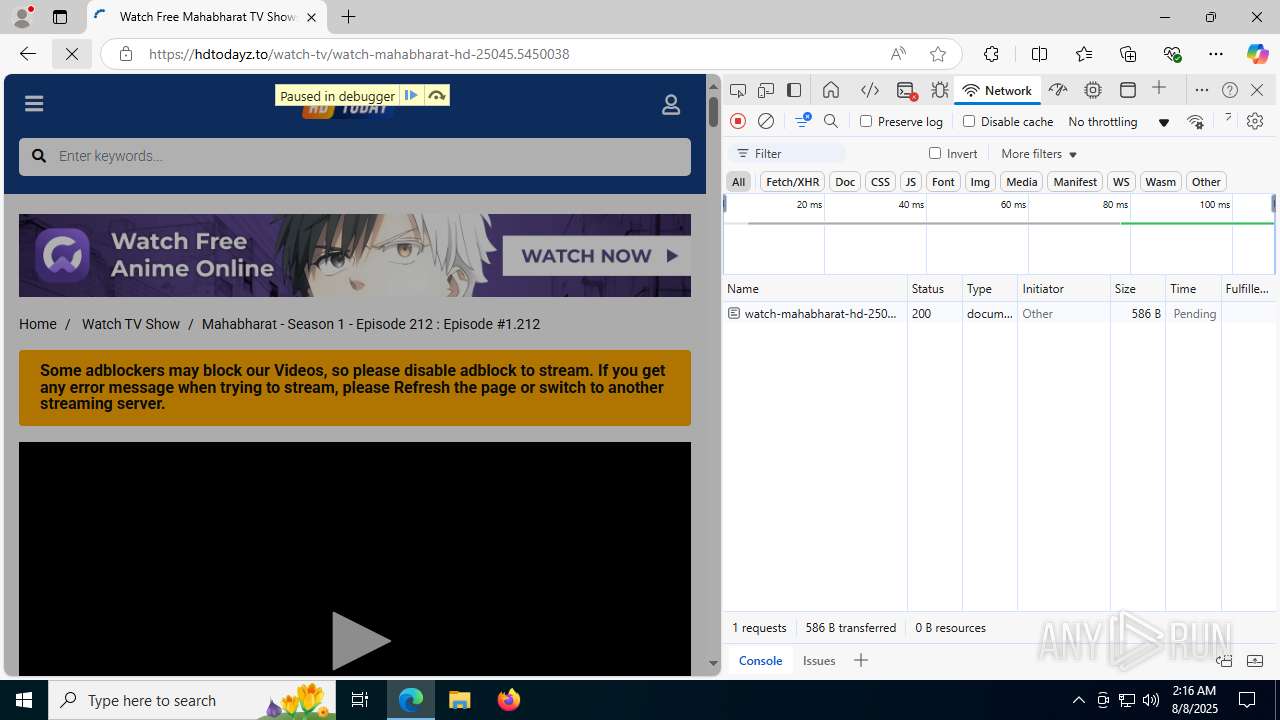Sort requests by Size column header
Image resolution: width=1280 pixels, height=720 pixels.
click(x=1137, y=288)
